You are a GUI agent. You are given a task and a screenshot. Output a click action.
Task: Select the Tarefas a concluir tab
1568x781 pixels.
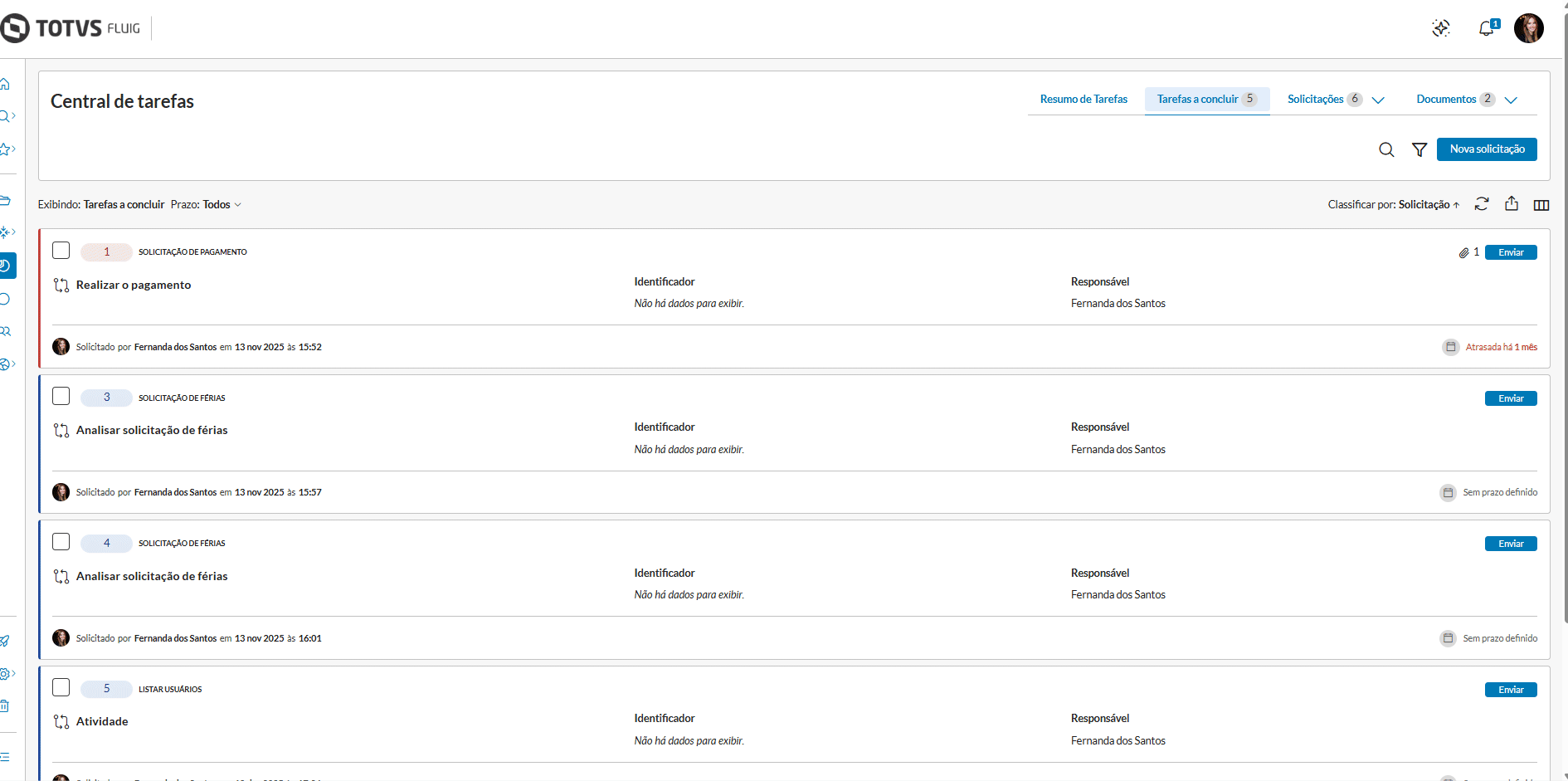pyautogui.click(x=1197, y=100)
